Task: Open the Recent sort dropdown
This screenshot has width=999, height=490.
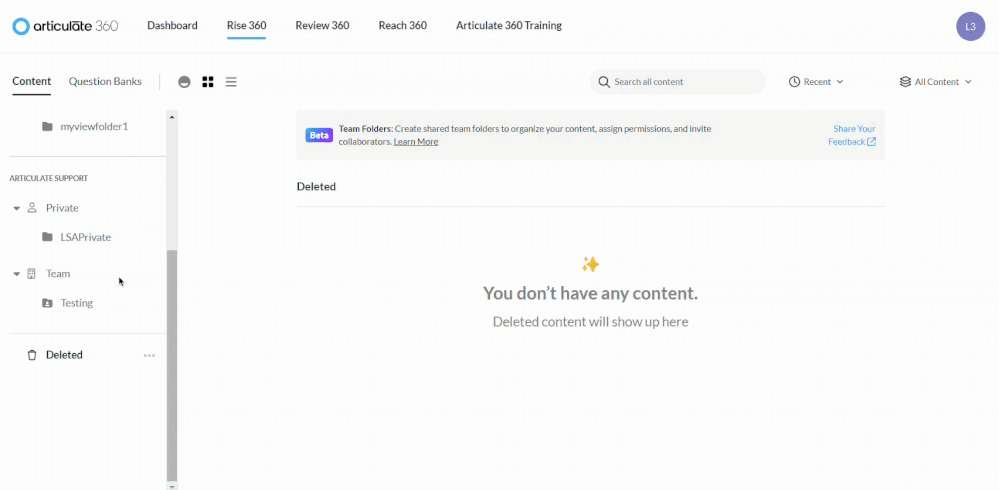Action: point(816,82)
